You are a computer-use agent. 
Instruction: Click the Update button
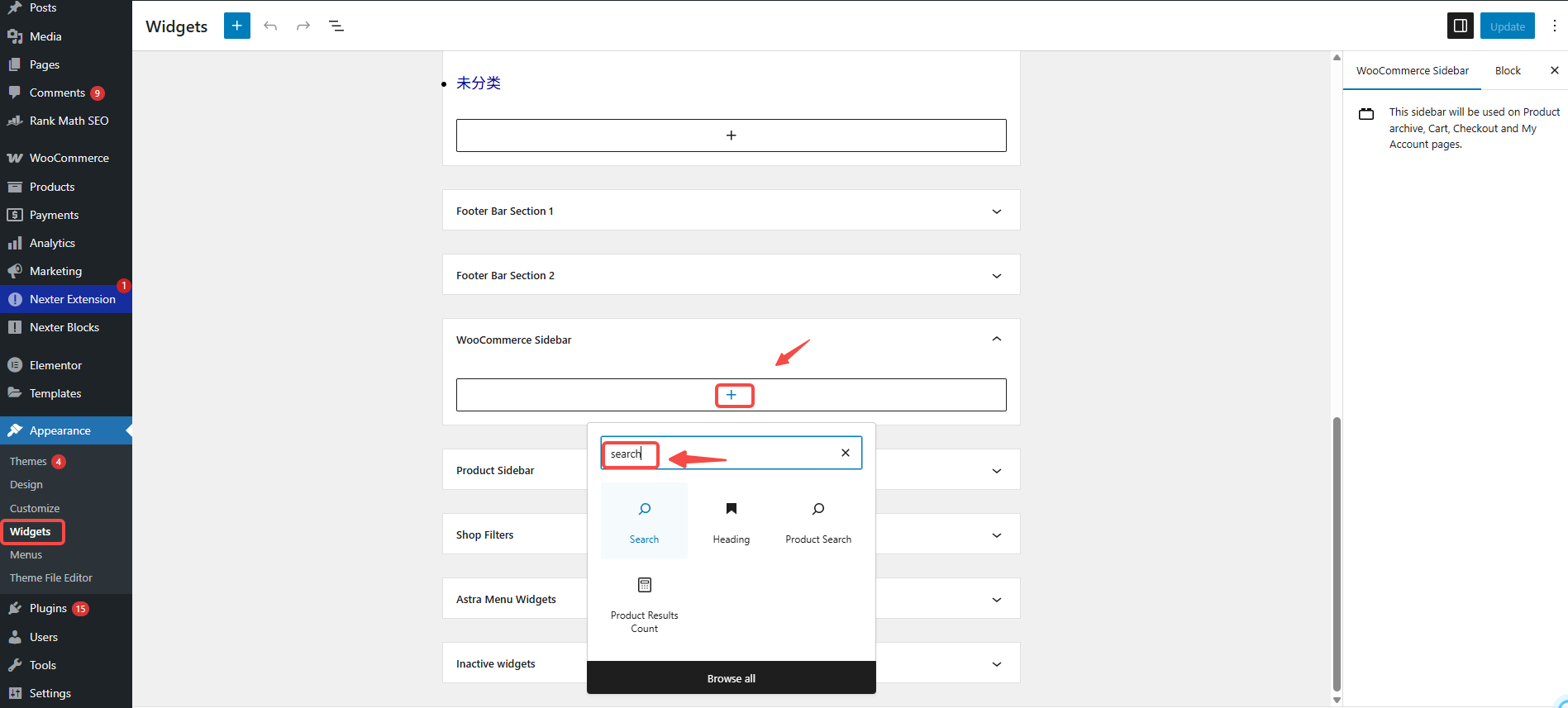tap(1507, 26)
